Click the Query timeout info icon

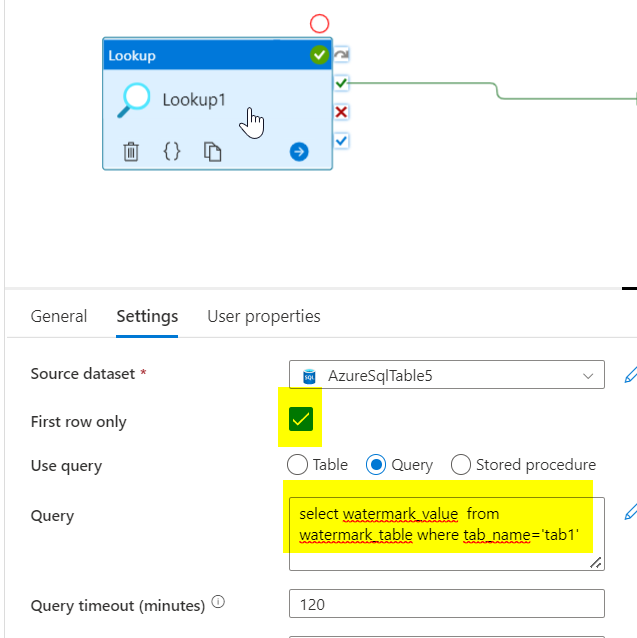pyautogui.click(x=218, y=603)
